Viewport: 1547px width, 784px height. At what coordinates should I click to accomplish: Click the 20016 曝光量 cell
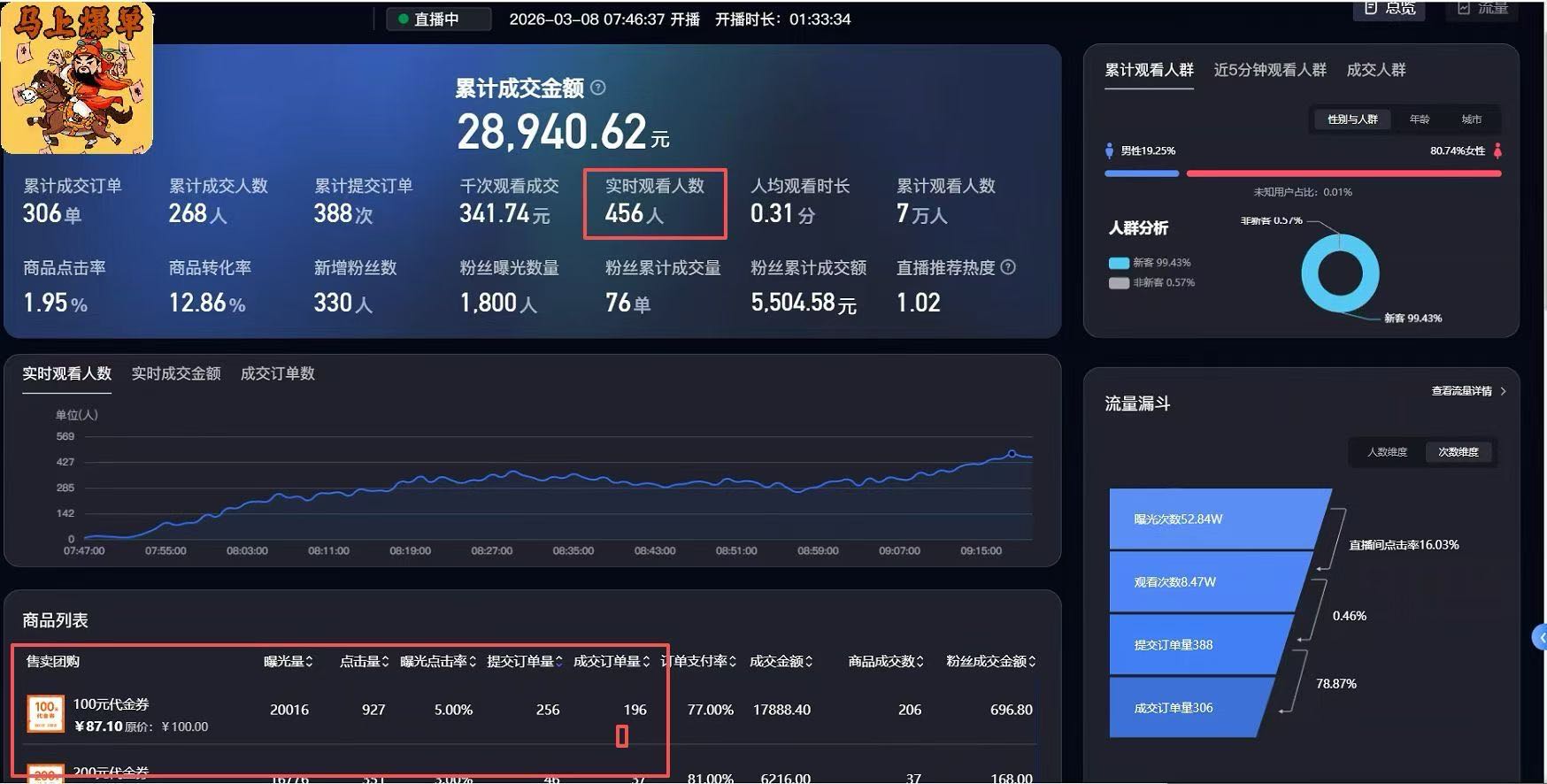[289, 710]
